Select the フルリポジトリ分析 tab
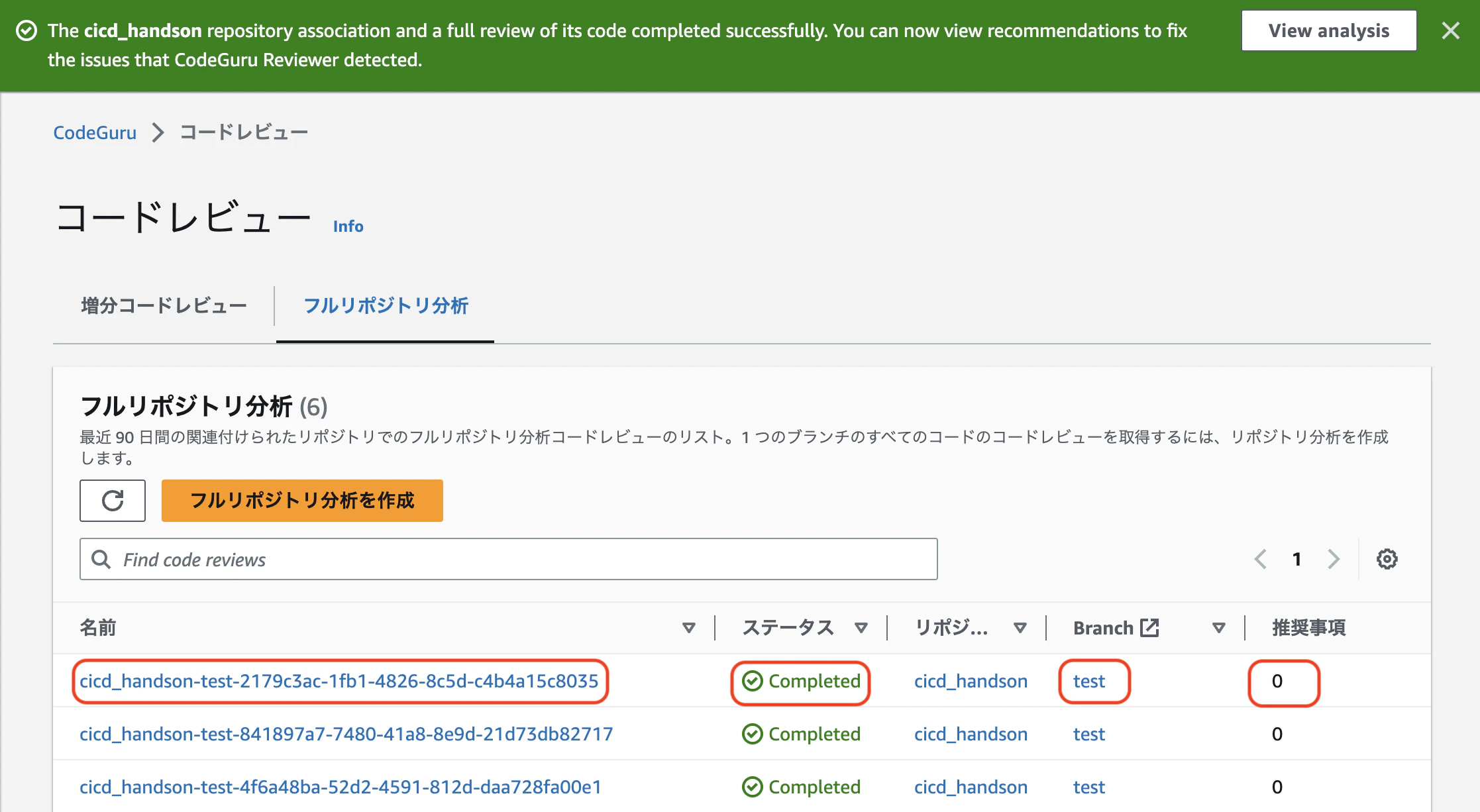The image size is (1480, 812). click(x=385, y=306)
